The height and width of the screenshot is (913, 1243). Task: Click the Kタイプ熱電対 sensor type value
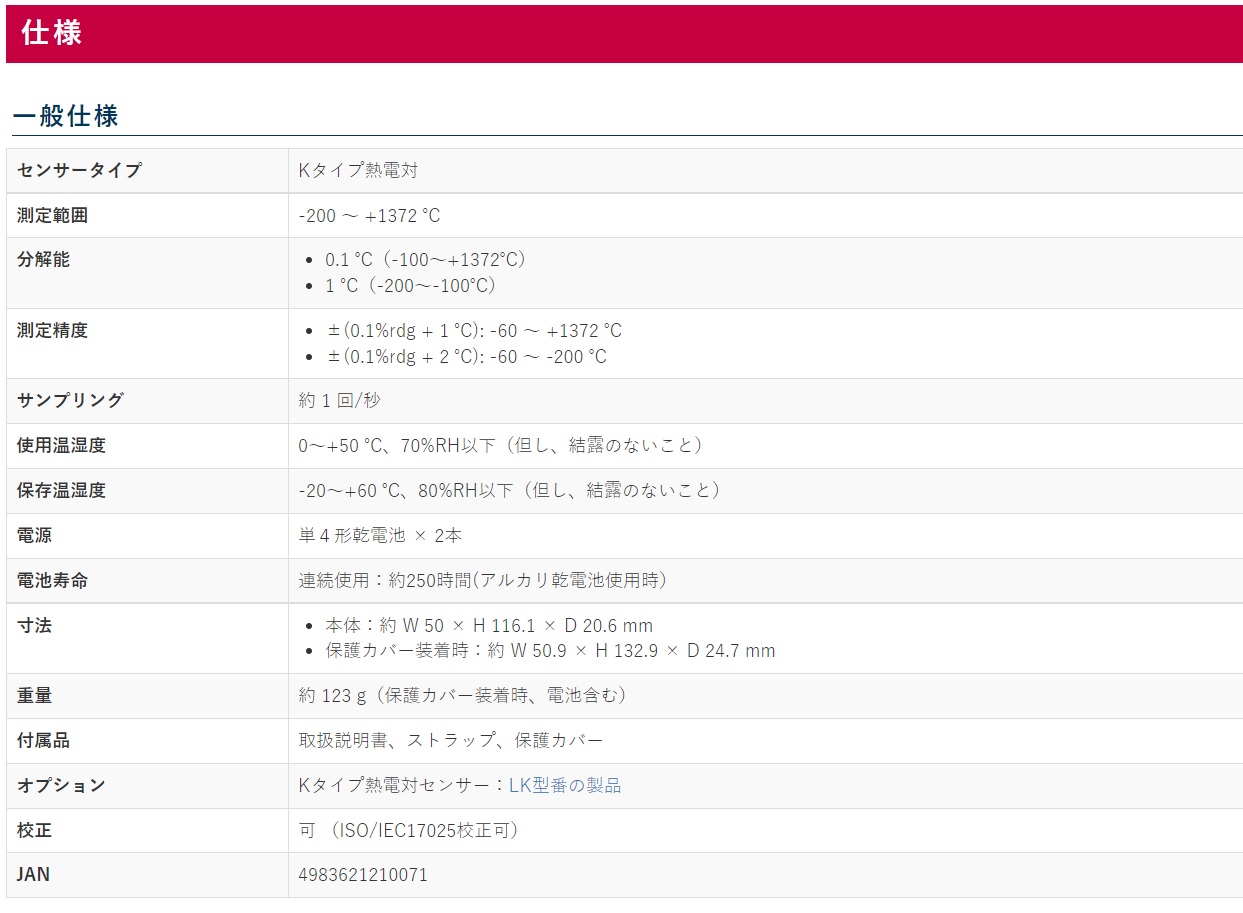(358, 170)
